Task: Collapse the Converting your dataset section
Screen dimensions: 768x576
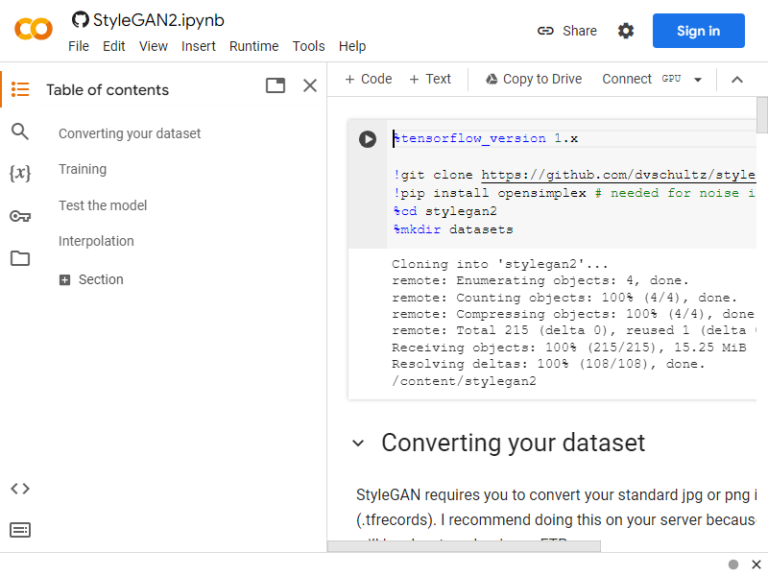Action: pos(359,443)
